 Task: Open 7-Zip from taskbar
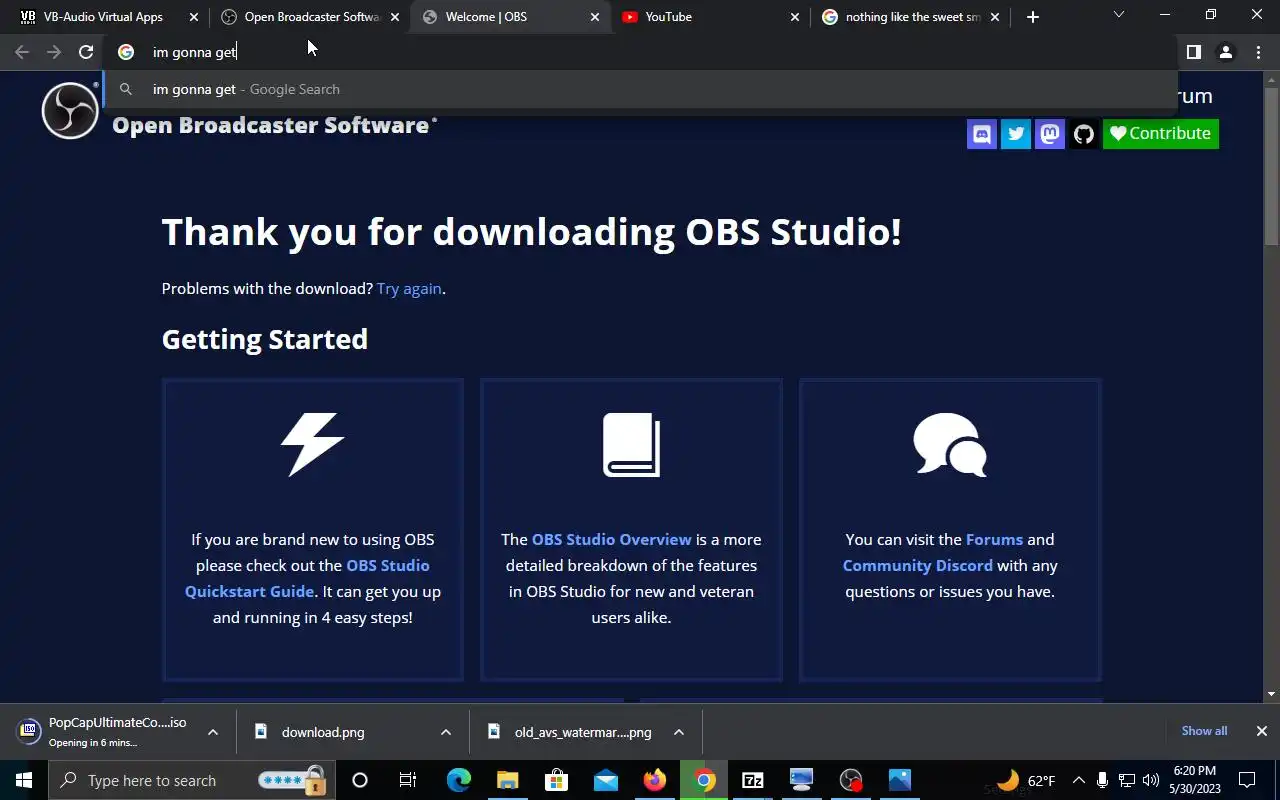pyautogui.click(x=753, y=780)
